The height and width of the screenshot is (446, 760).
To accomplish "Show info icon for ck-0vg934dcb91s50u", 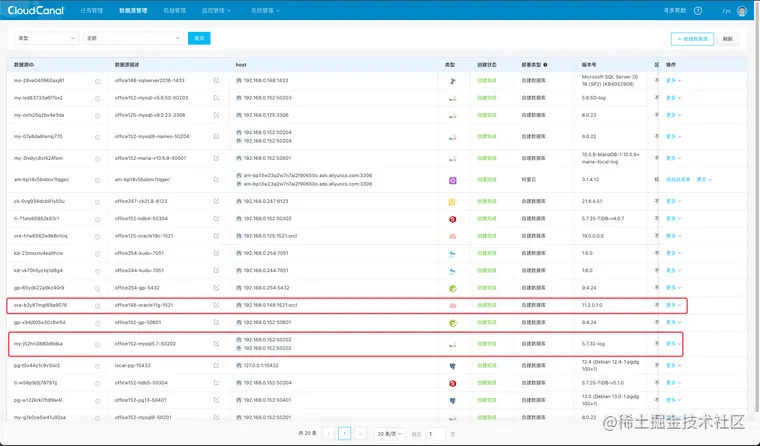I will 97,202.
